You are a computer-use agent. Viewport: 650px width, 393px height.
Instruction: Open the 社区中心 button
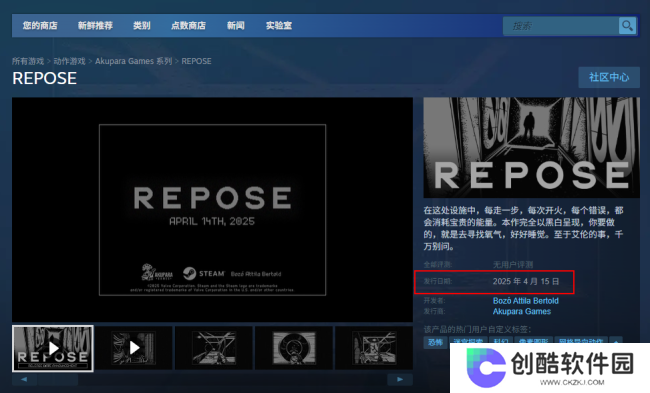609,77
